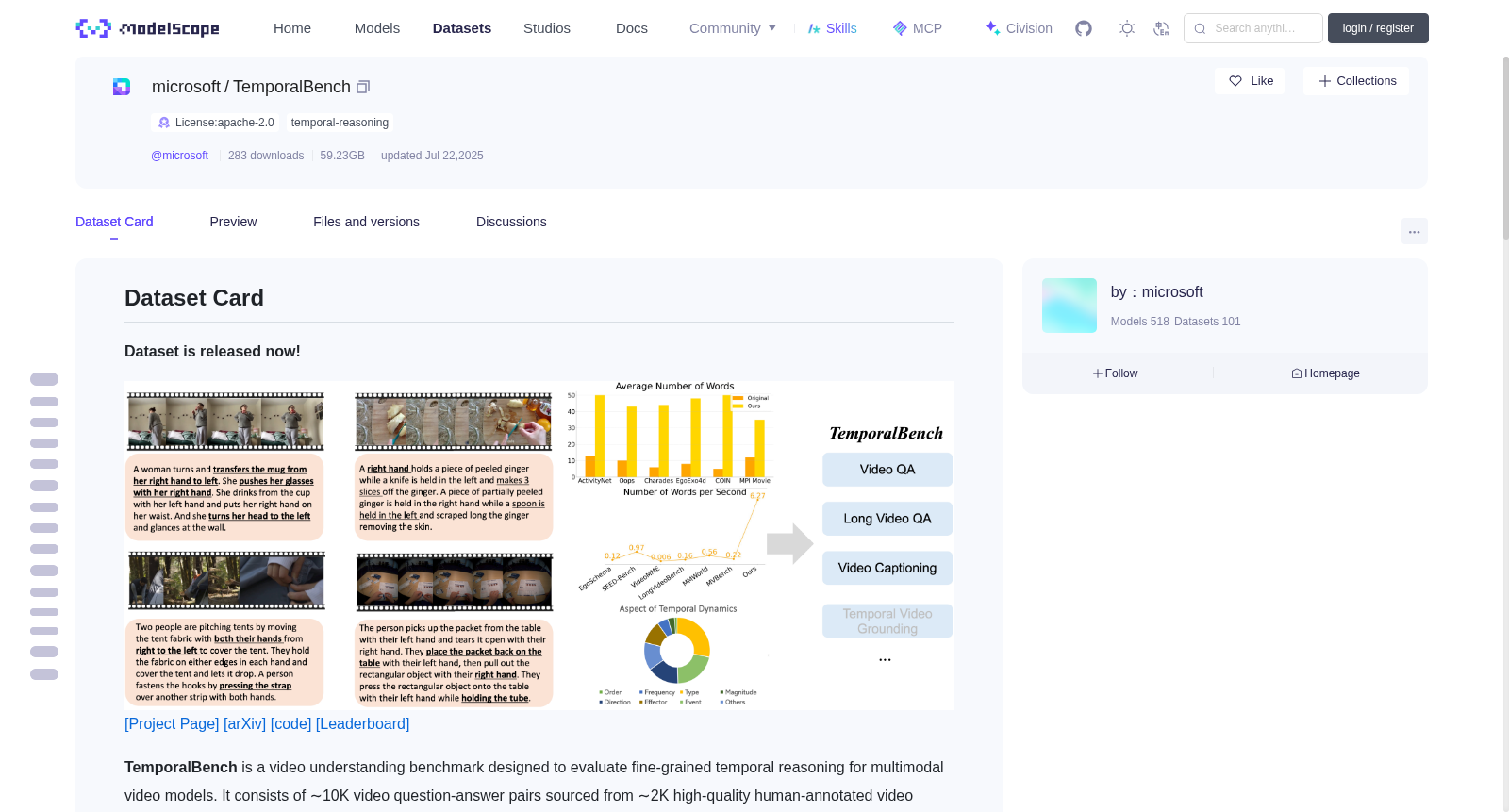Select the Dataset Card tab
The height and width of the screenshot is (812, 1509).
pyautogui.click(x=114, y=222)
